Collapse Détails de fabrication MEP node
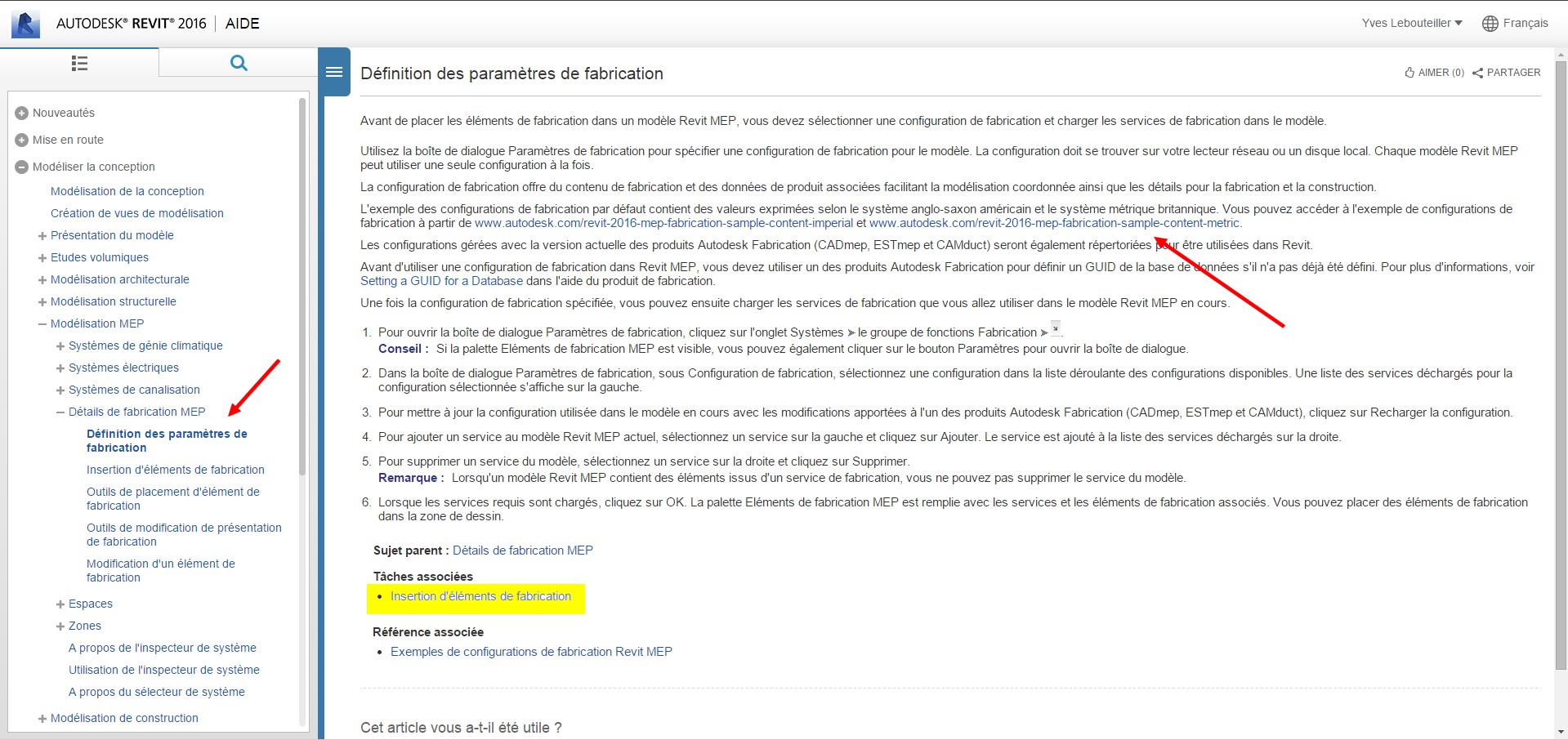 pos(60,412)
